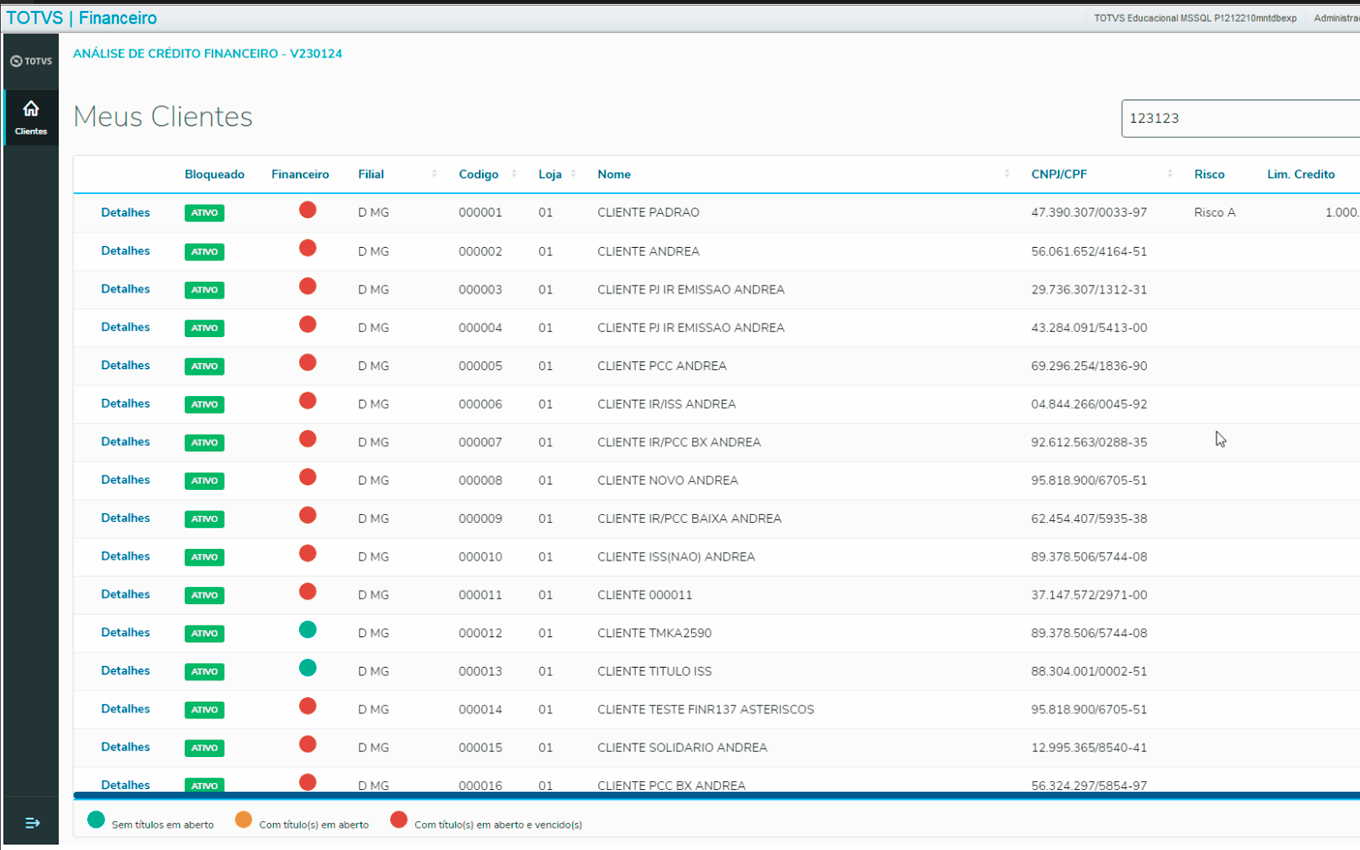Sort table by CNPJ/CPF column arrows
The width and height of the screenshot is (1360, 850).
1170,174
